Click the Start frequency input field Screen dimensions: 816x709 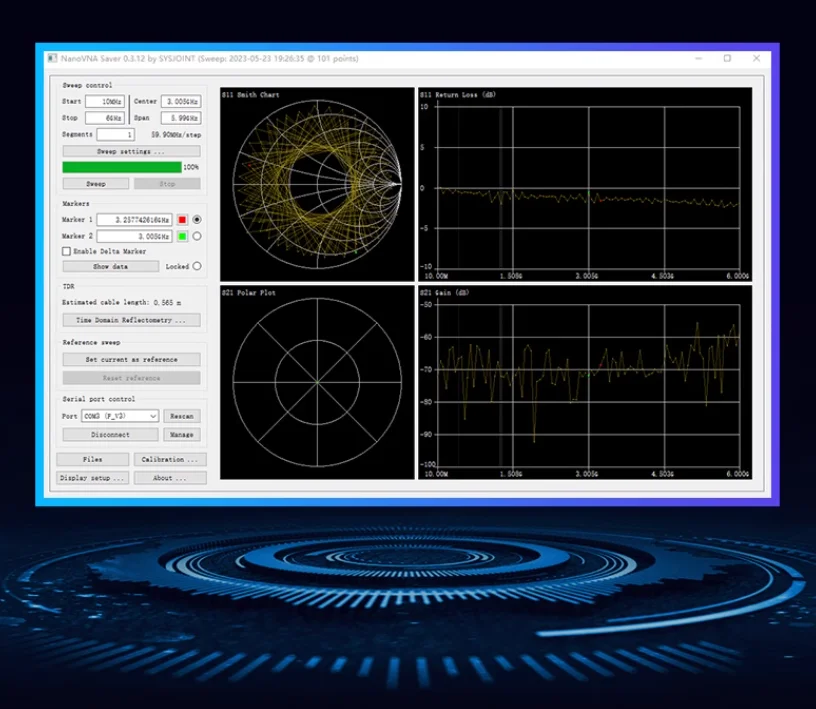(x=104, y=102)
